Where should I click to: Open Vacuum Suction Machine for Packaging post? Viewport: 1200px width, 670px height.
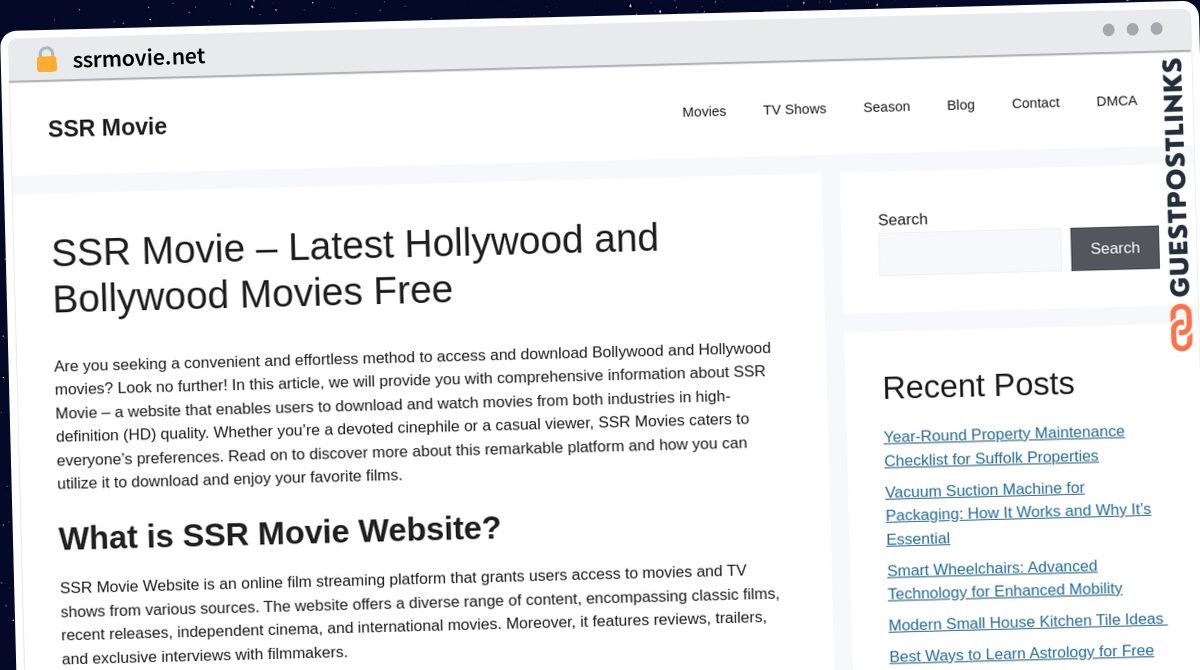pyautogui.click(x=1018, y=513)
